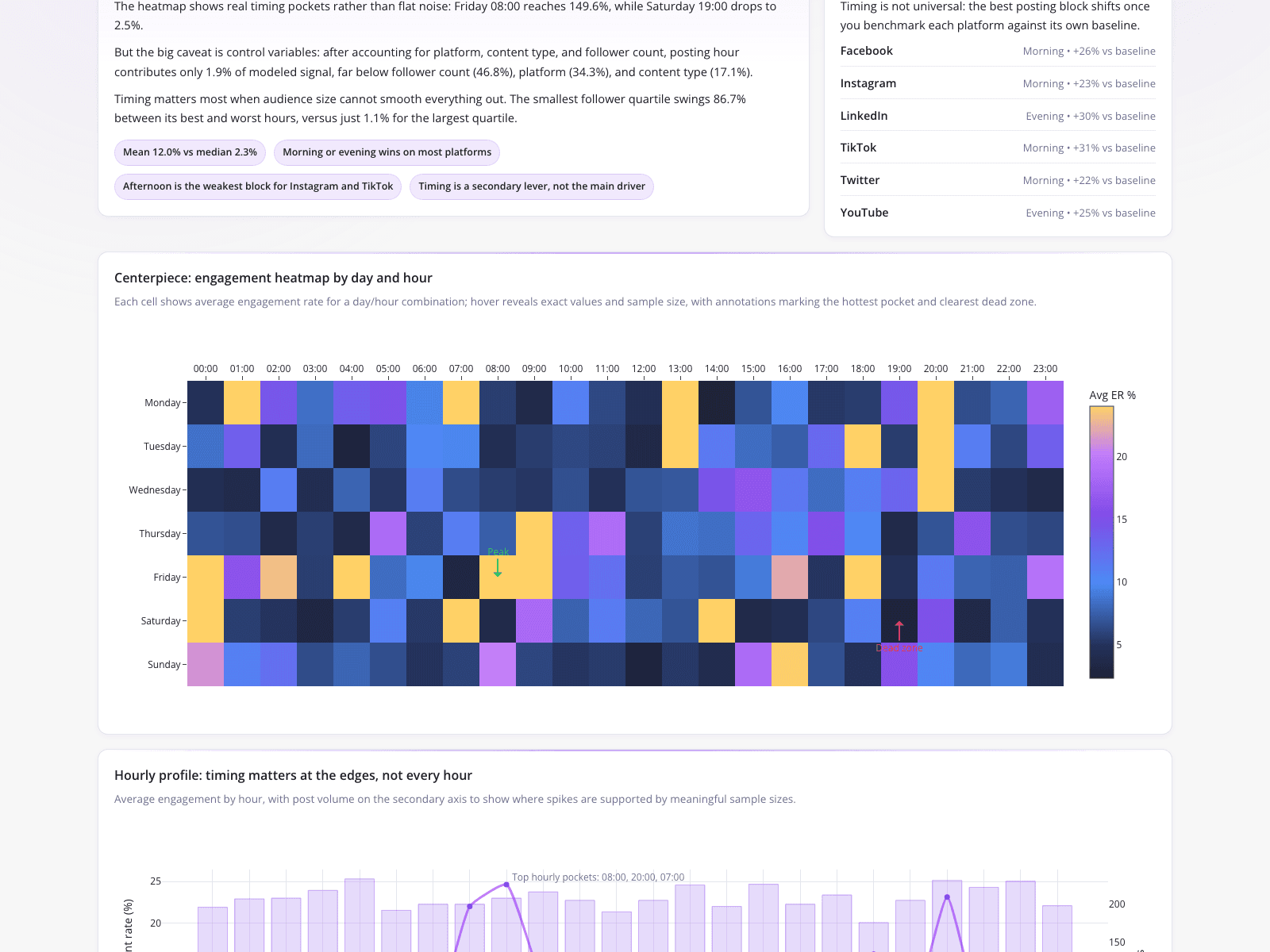1270x952 pixels.
Task: Click the Avg ER % color scale bar
Action: (x=1102, y=542)
